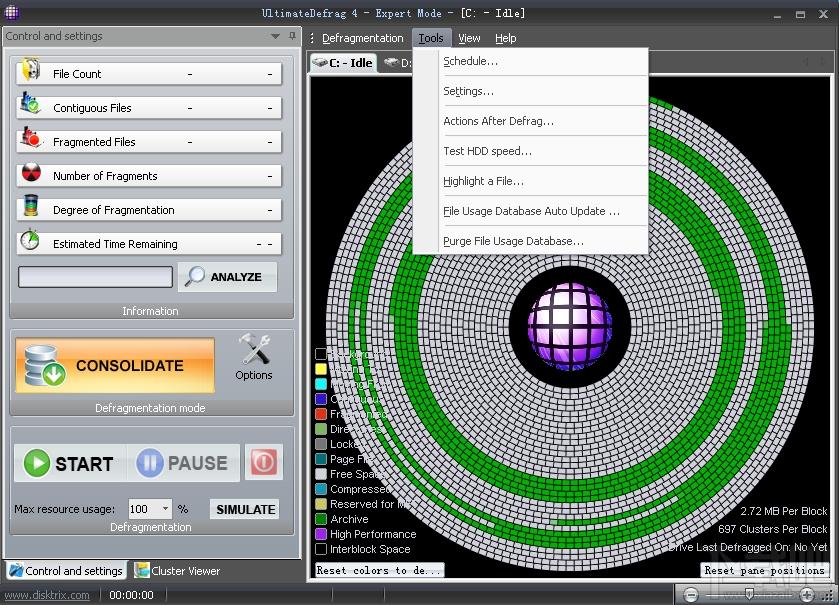Click the SIMULATE button
This screenshot has height=605, width=839.
coord(245,509)
